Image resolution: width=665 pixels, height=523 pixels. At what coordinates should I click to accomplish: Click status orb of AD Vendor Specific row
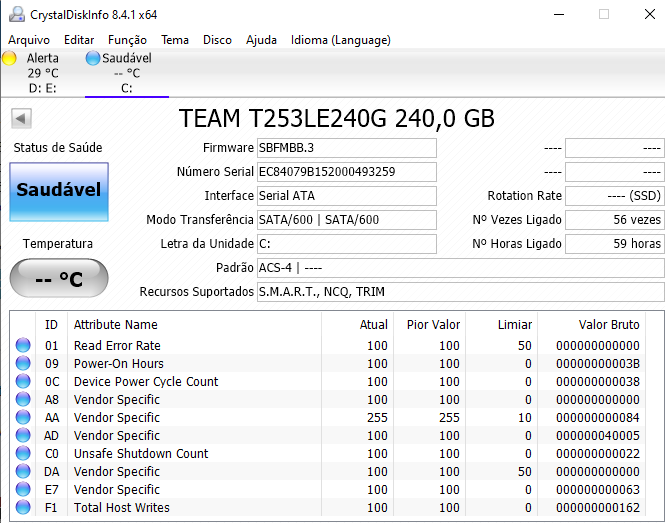pos(23,435)
